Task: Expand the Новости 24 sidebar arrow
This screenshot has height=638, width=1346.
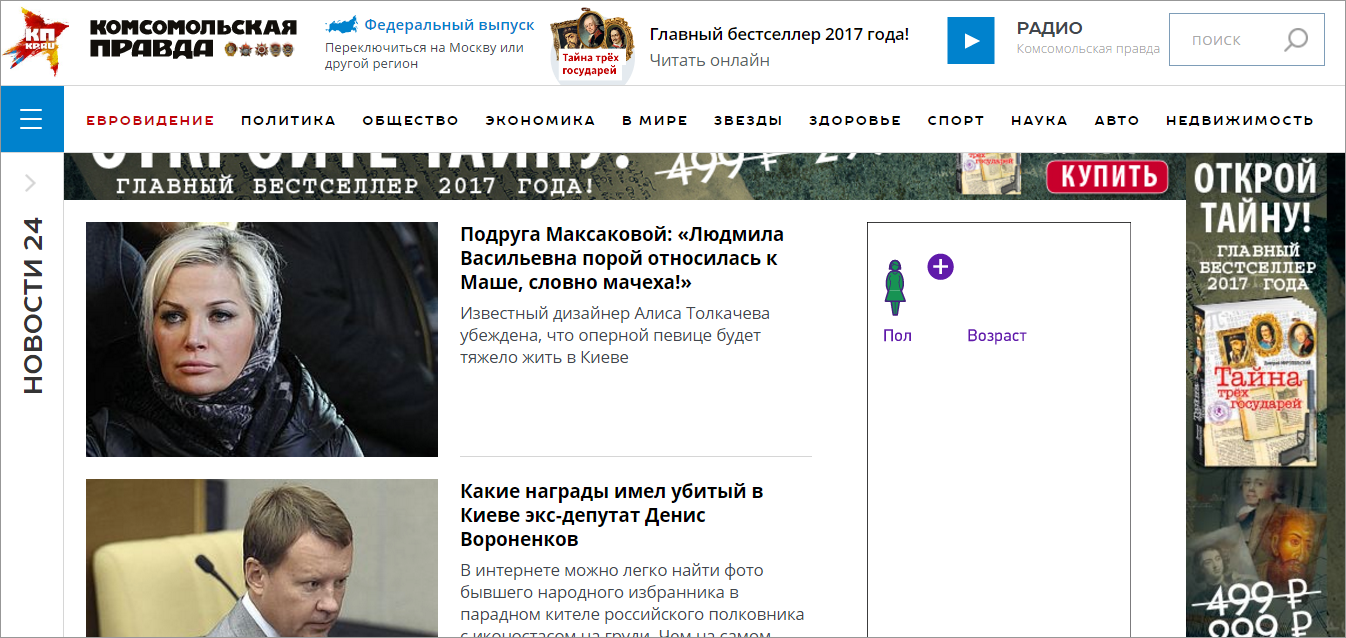Action: pos(30,183)
